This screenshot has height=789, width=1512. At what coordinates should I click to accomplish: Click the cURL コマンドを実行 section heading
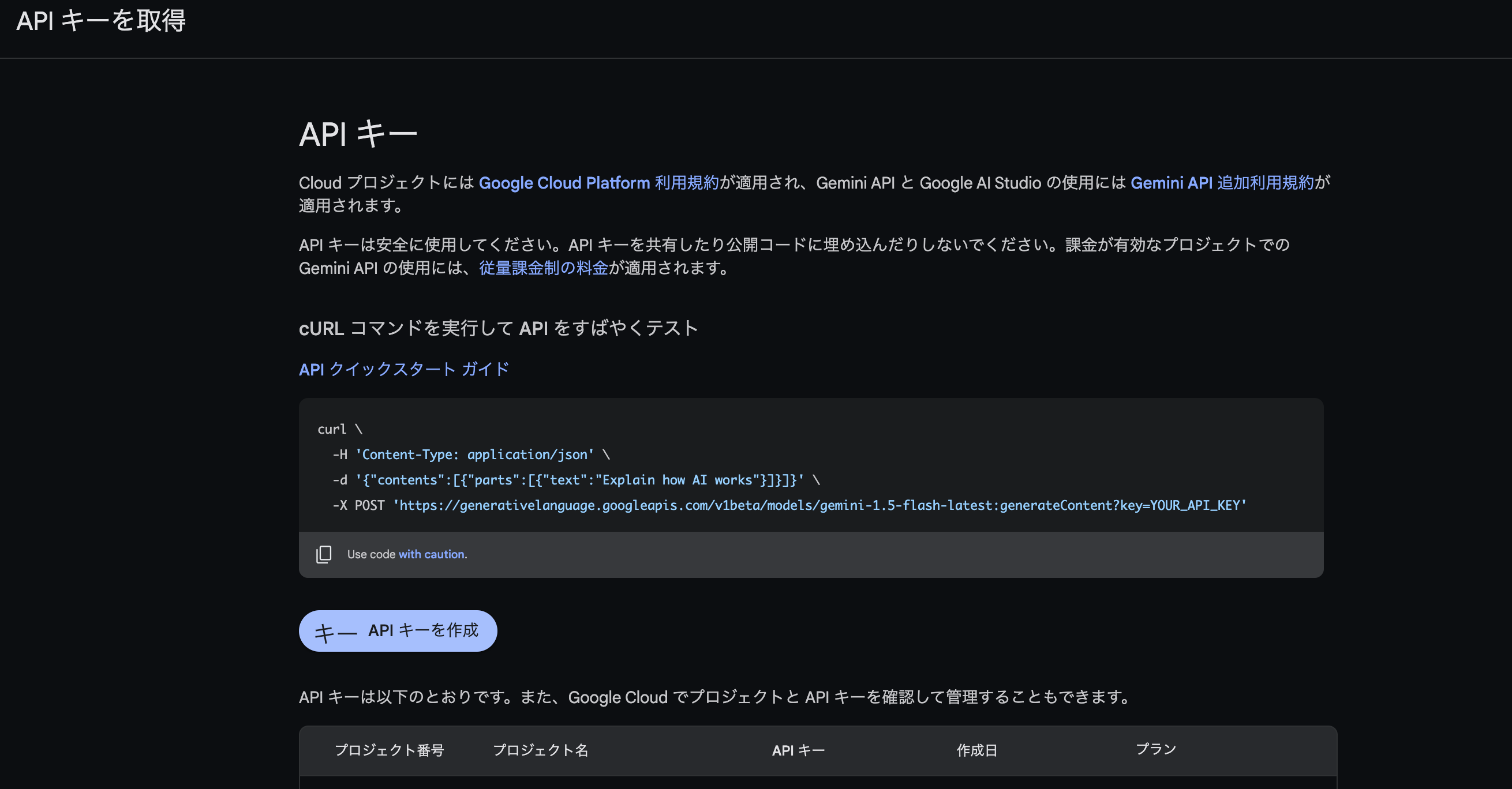(499, 329)
